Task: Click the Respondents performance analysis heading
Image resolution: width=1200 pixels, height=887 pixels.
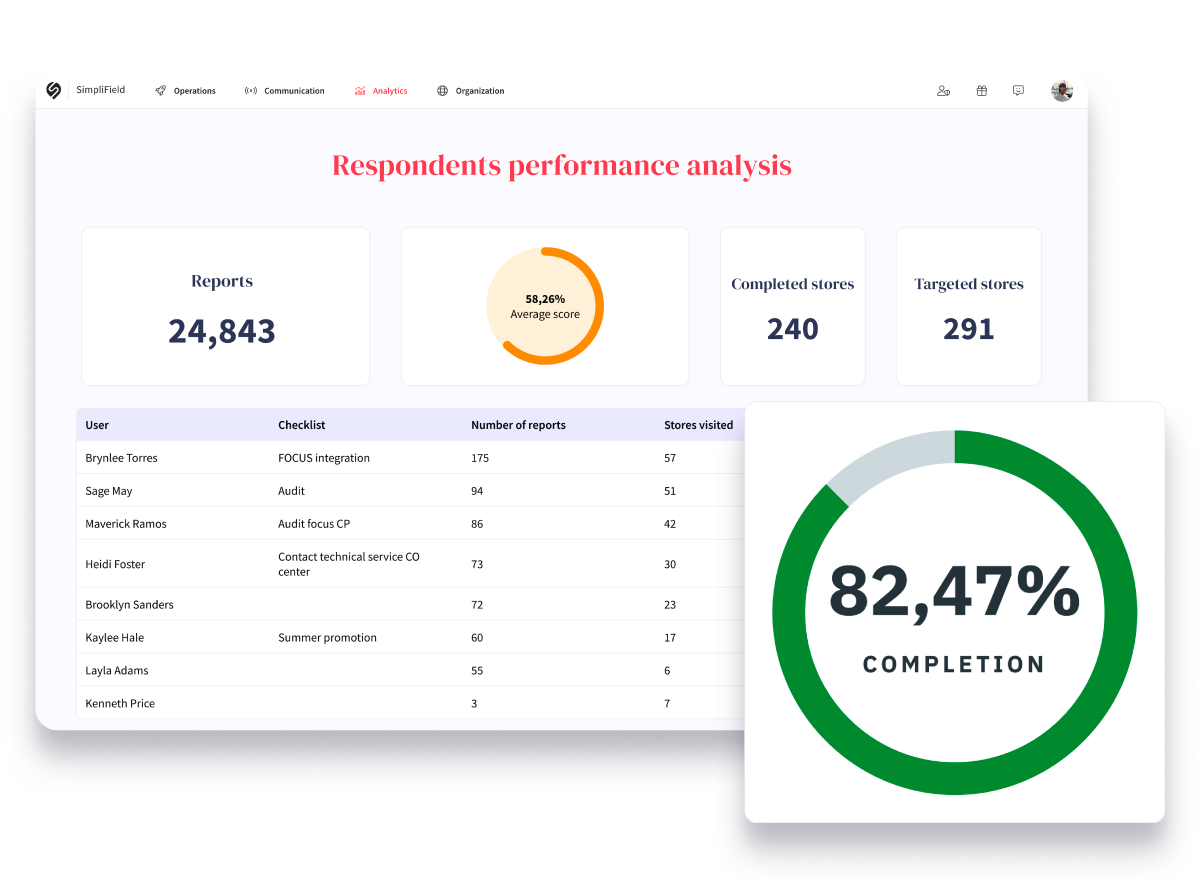Action: (x=562, y=165)
